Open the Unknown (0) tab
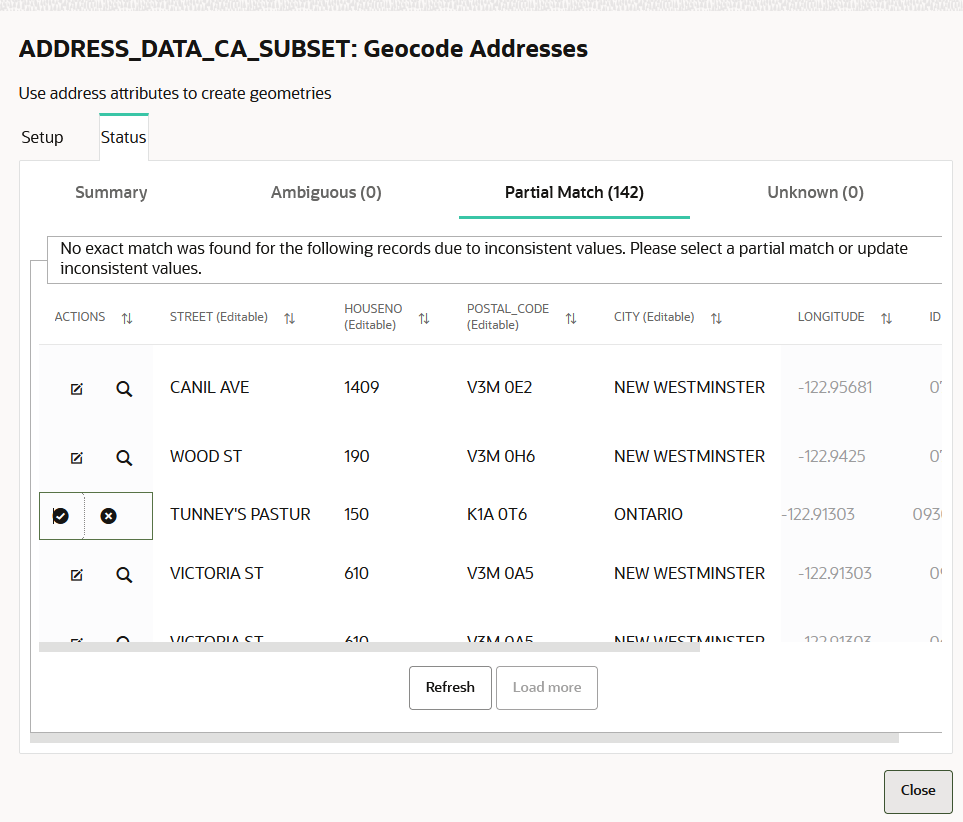The height and width of the screenshot is (822, 963). click(815, 192)
